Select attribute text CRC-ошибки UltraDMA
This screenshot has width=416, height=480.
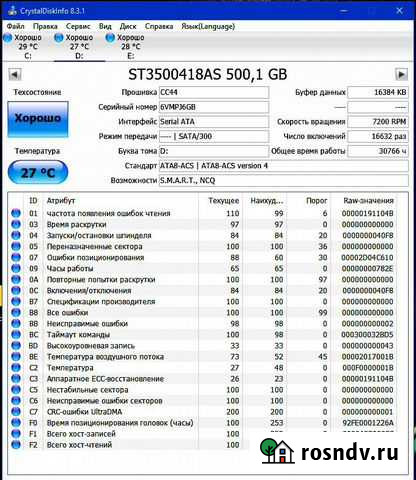(84, 412)
